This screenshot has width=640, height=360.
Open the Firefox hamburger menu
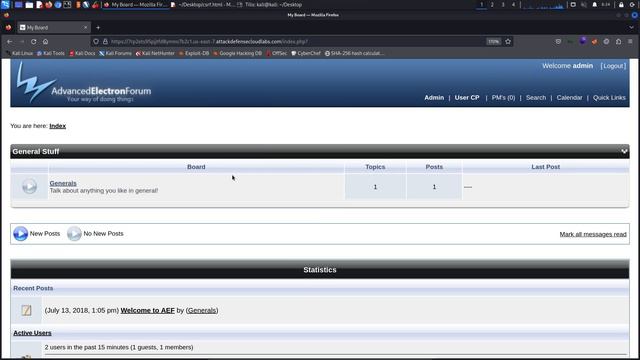tap(631, 41)
